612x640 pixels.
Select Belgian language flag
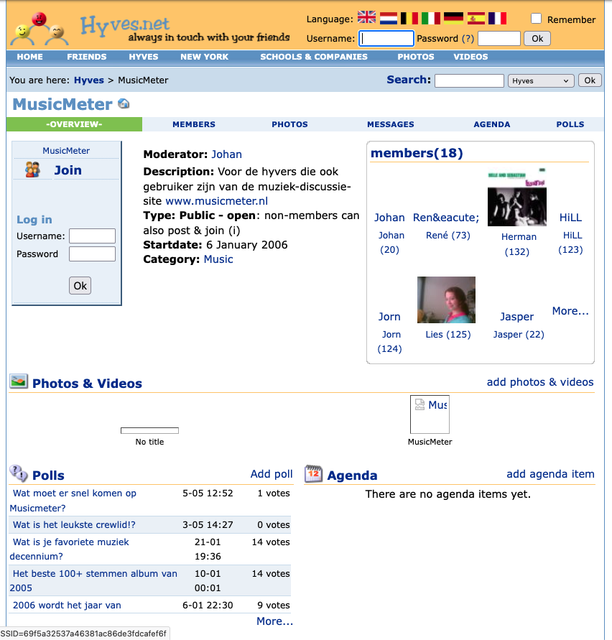(409, 18)
